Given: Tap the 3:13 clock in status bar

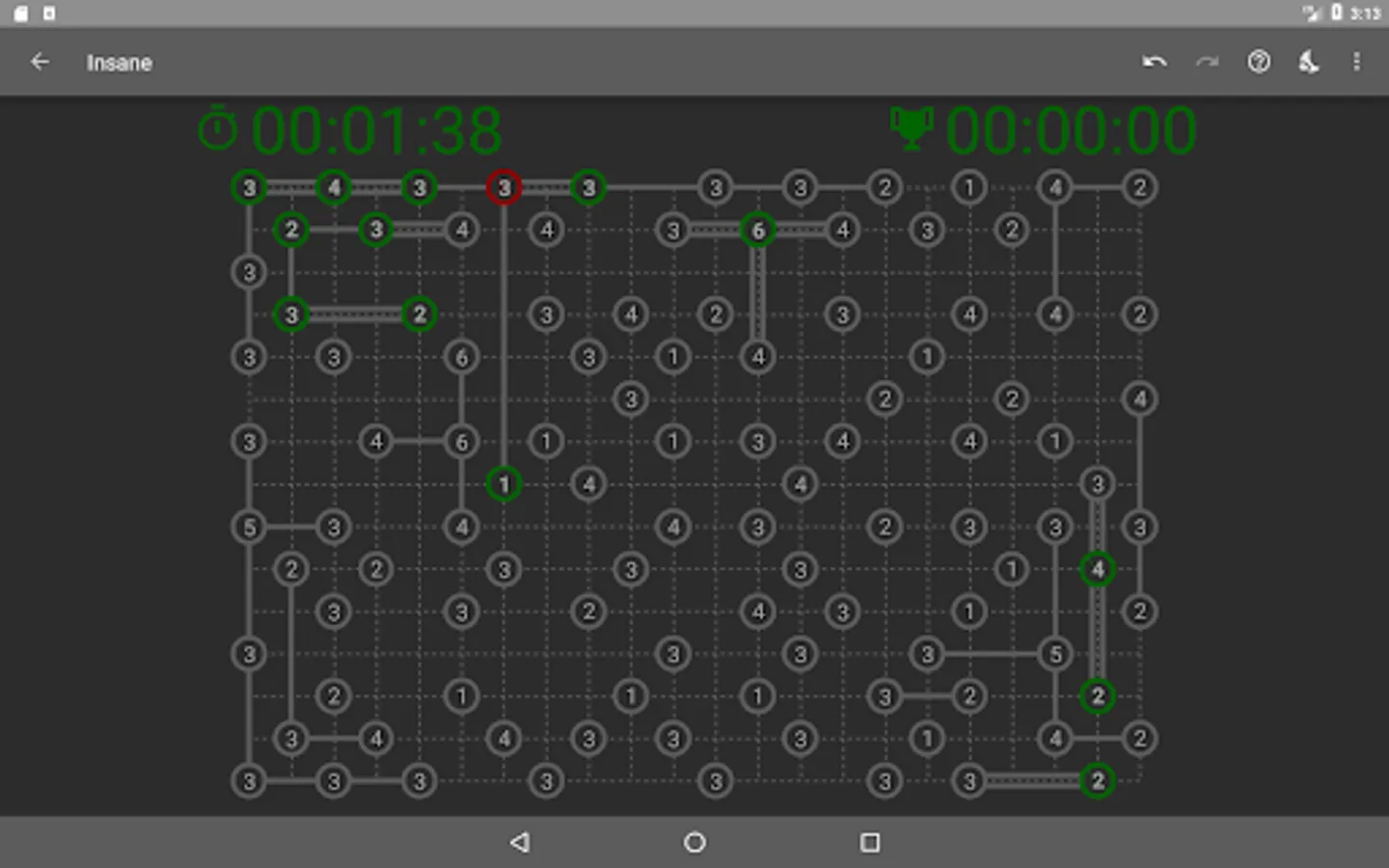Looking at the screenshot, I should 1365,13.
